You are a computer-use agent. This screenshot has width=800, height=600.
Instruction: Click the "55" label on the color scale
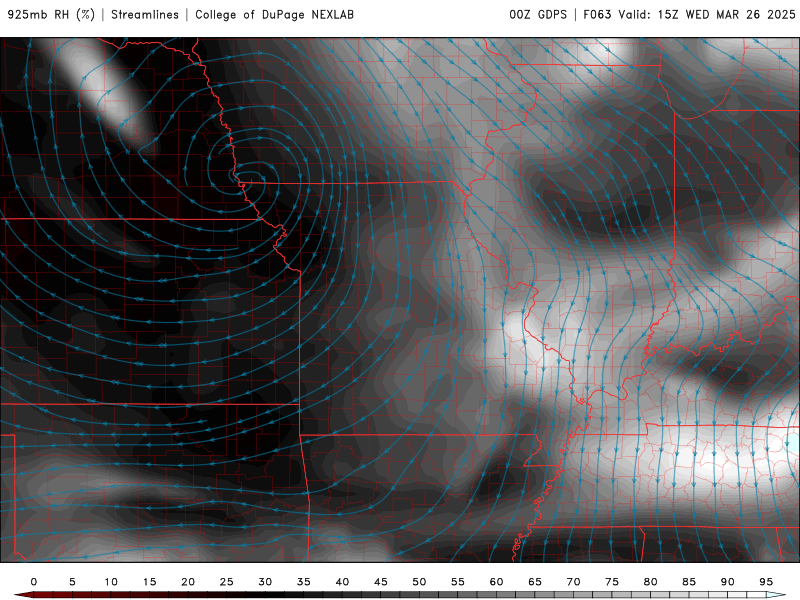coord(458,582)
